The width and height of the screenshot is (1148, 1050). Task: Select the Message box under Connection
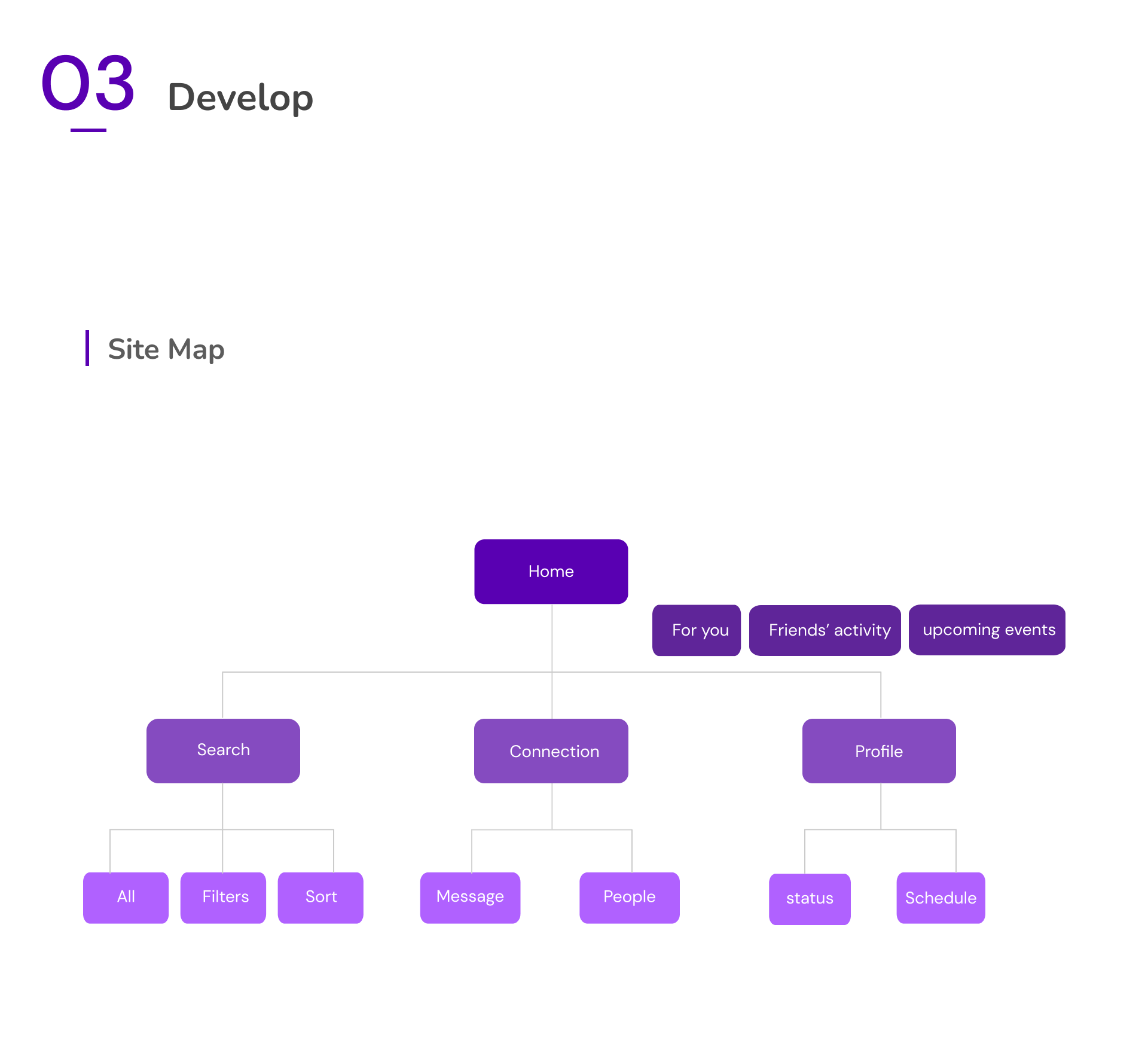470,898
